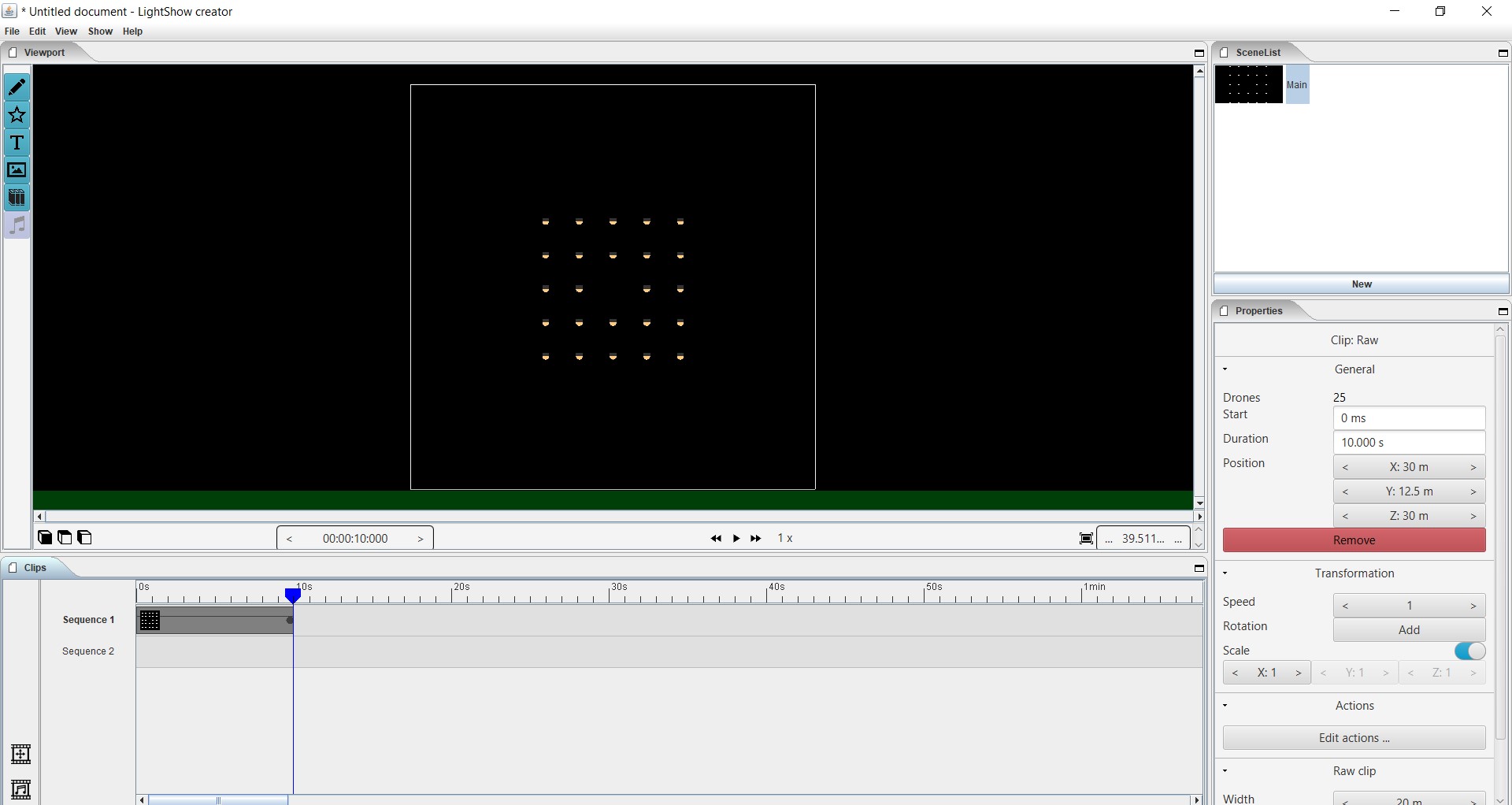Select the Main scene thumbnail
Image resolution: width=1512 pixels, height=805 pixels.
coord(1249,85)
